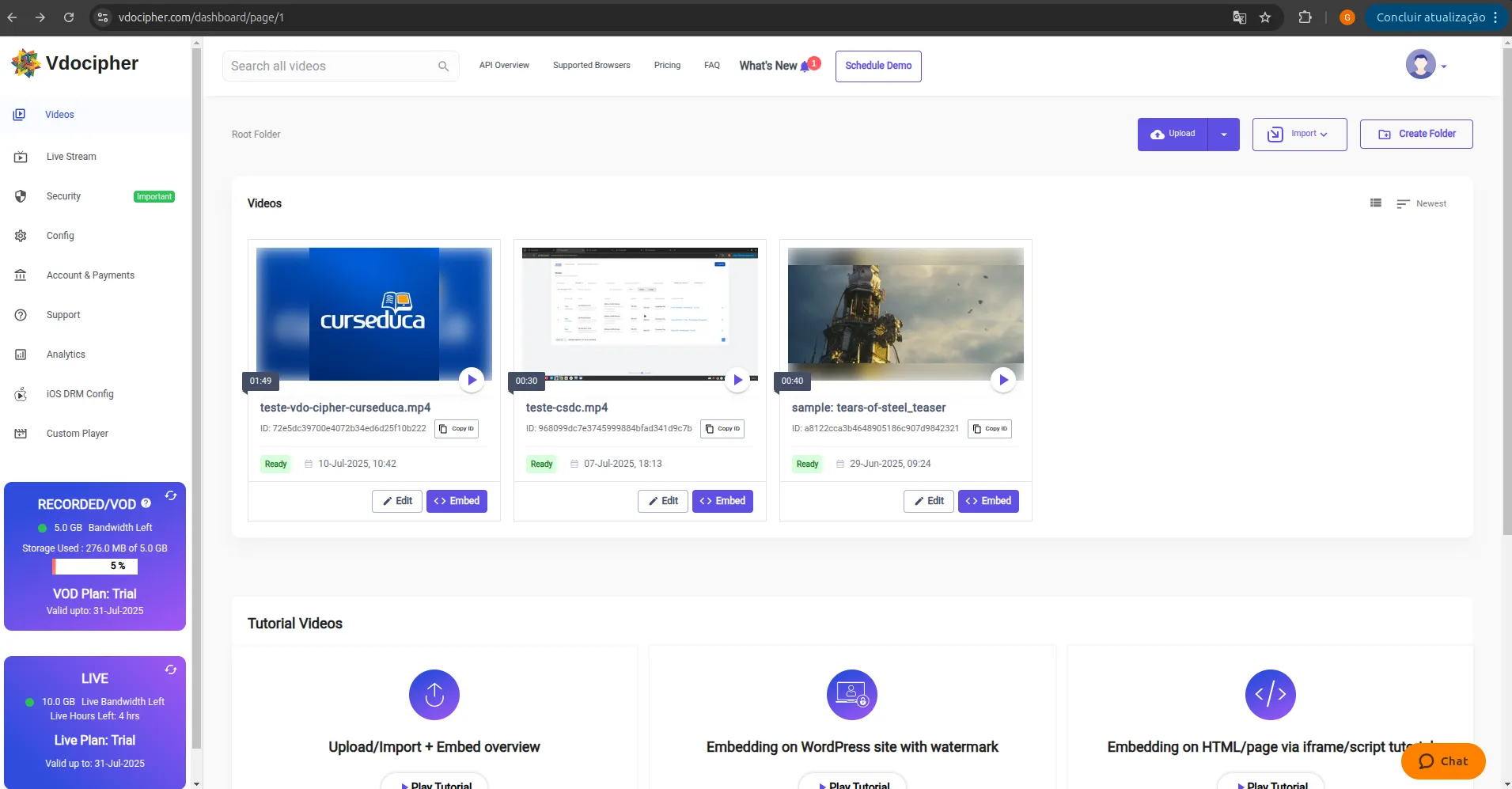Copy ID of teste-vdo-cipher-curseduca.mp4
Viewport: 1512px width, 789px height.
(457, 429)
